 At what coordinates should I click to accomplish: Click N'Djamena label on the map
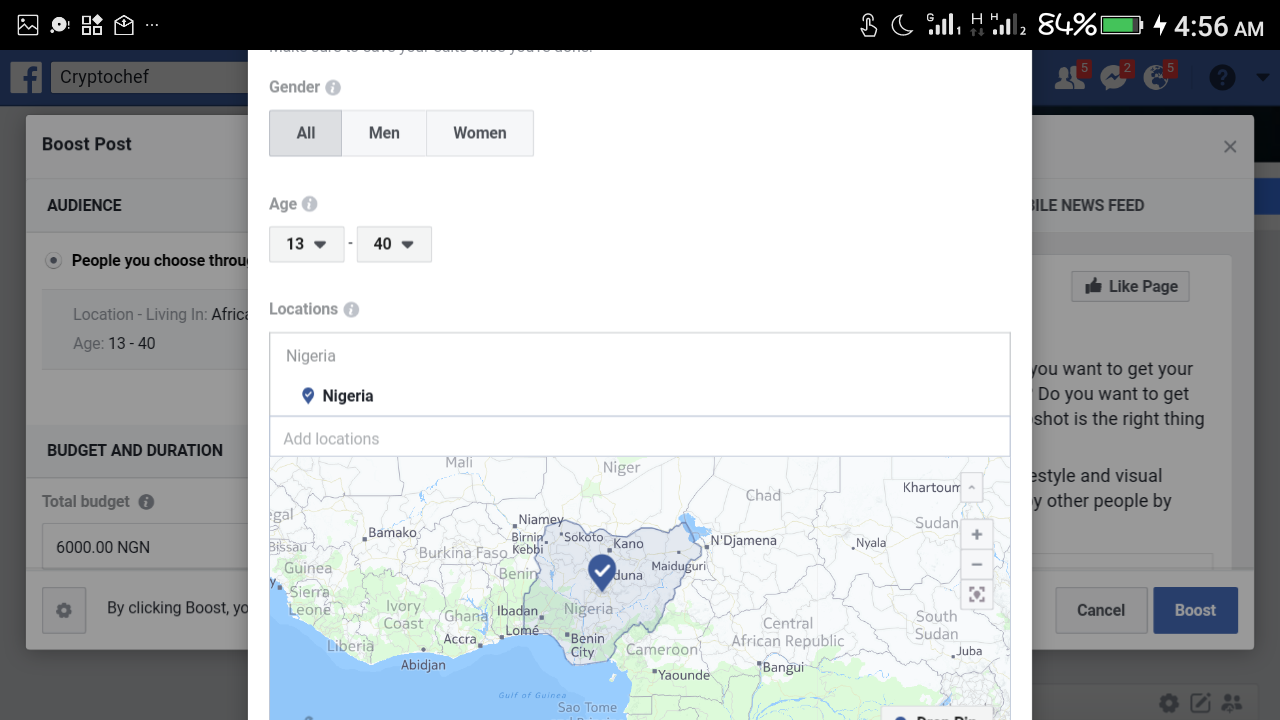tap(743, 541)
